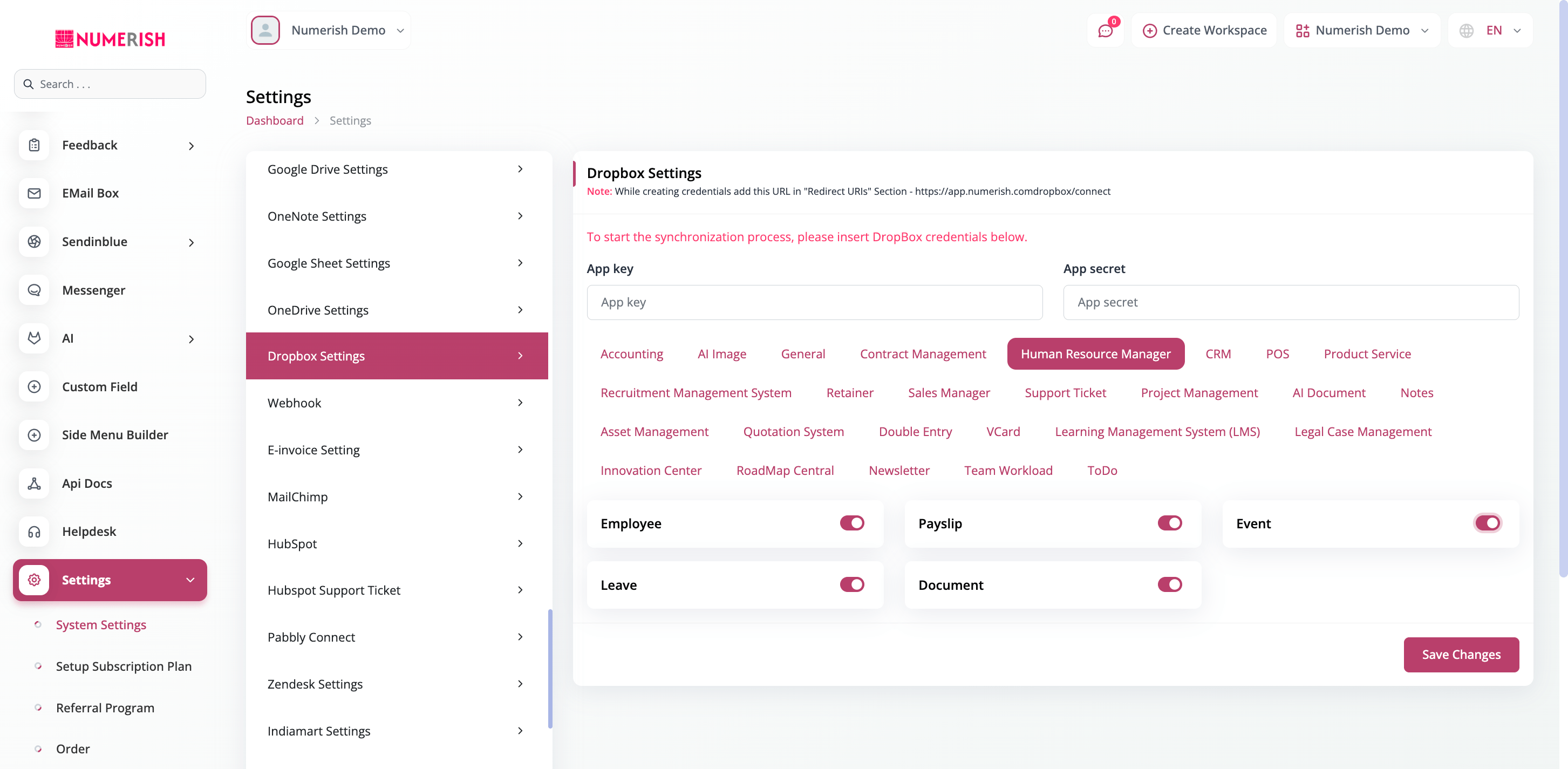
Task: Toggle the Employee switch
Action: tap(851, 523)
